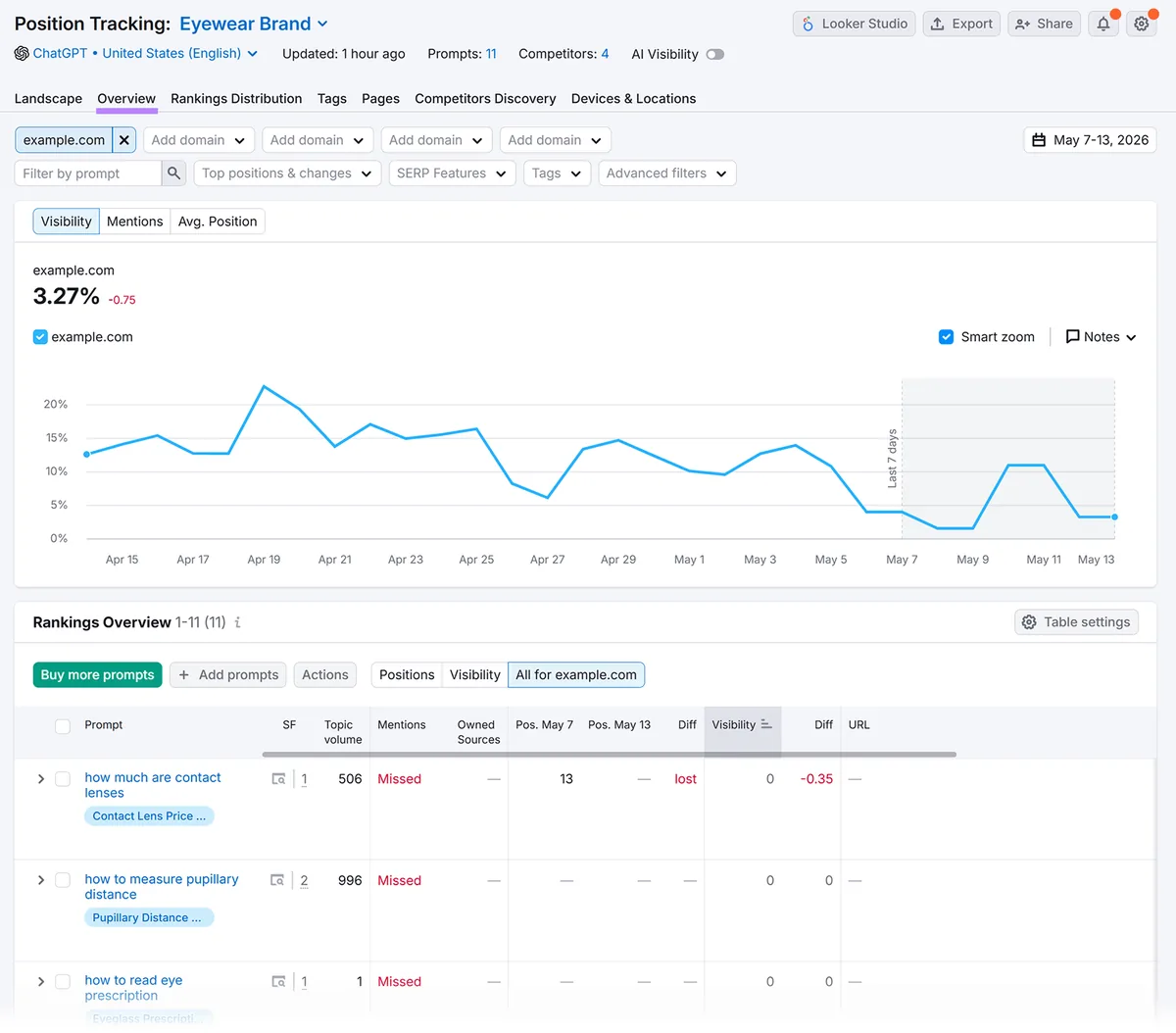Click the first chart data point near Apr 14

[x=87, y=454]
